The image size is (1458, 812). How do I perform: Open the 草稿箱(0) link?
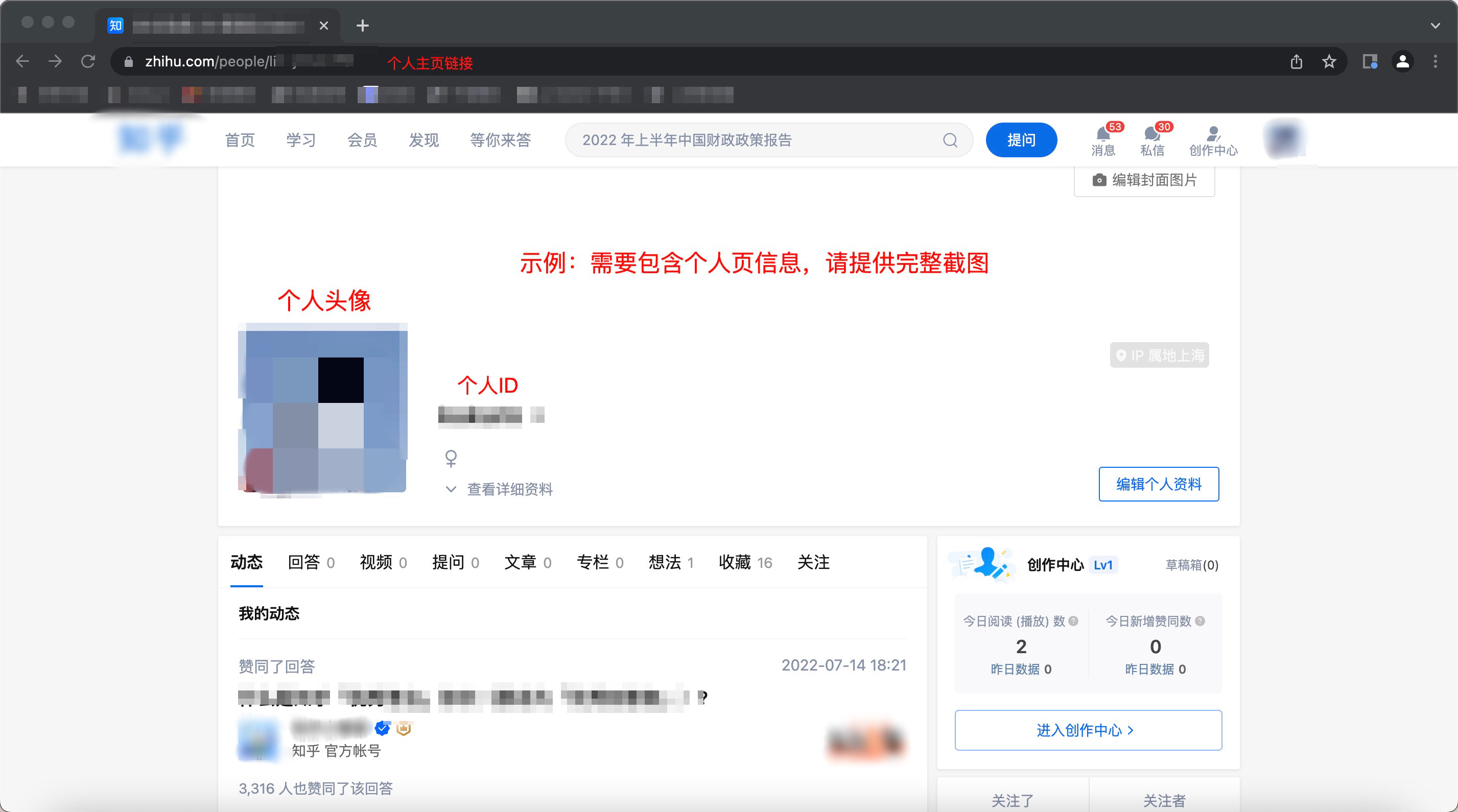click(1191, 565)
